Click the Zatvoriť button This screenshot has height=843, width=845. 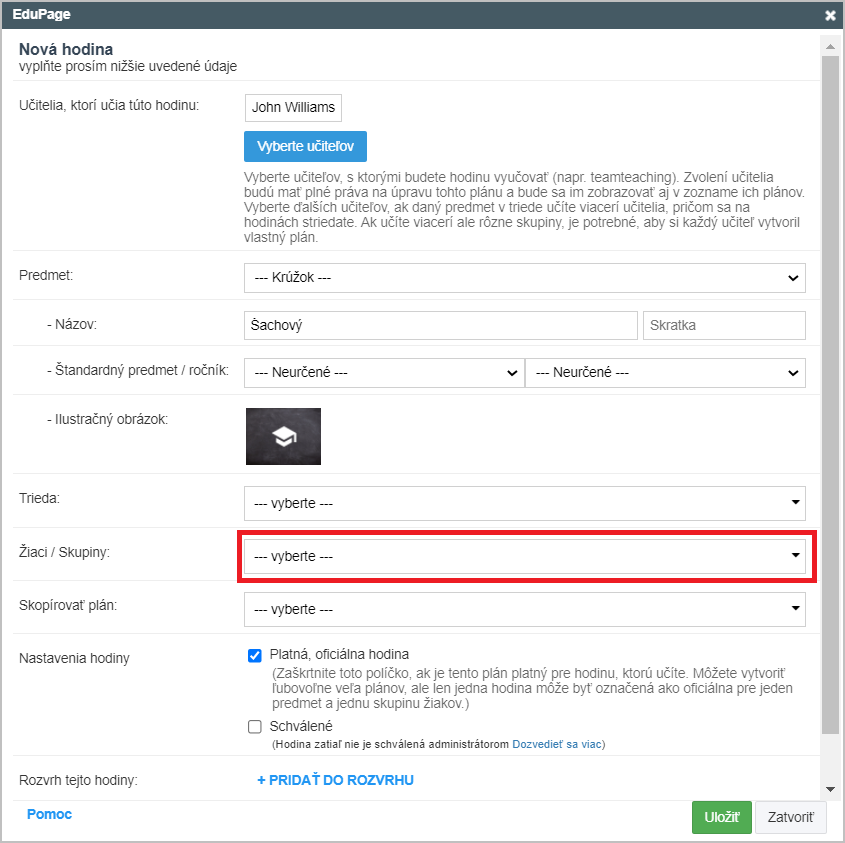pyautogui.click(x=790, y=817)
